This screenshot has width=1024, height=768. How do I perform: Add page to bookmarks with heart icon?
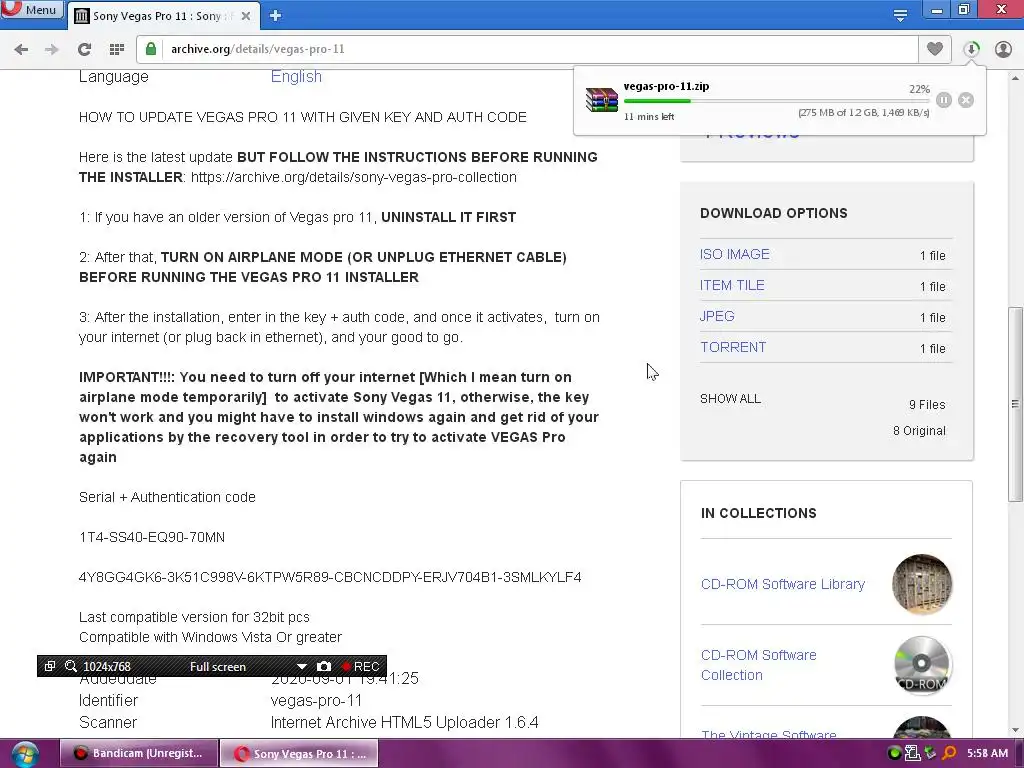coord(935,49)
